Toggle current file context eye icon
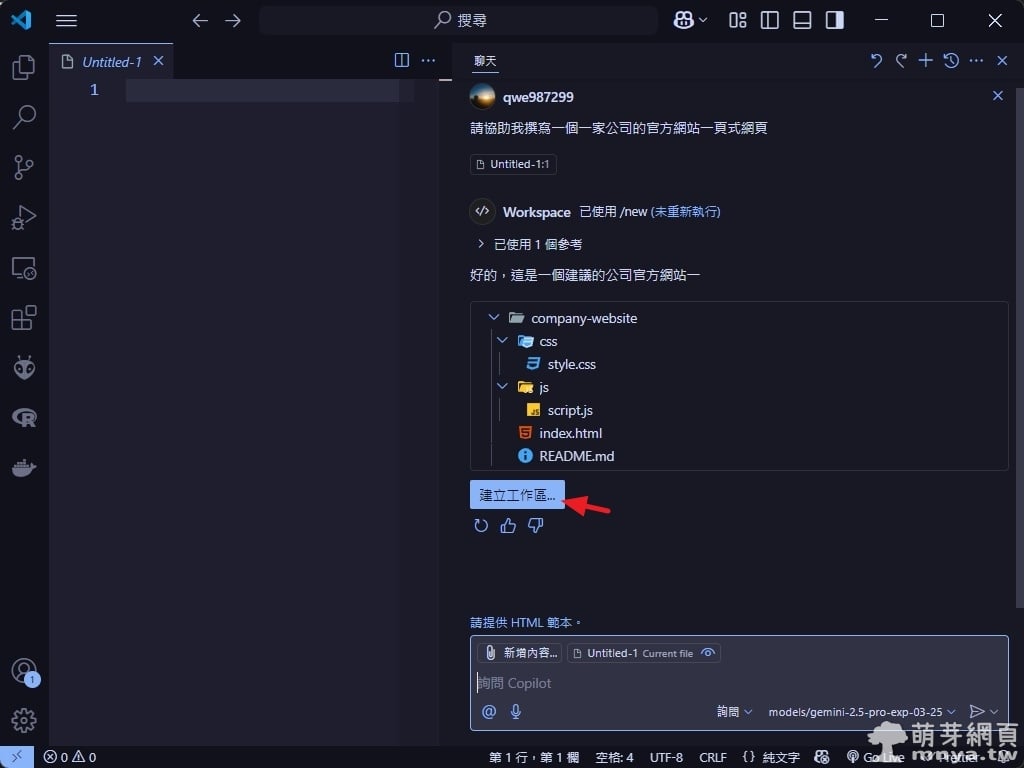Screen dimensions: 1024x768 [x=708, y=653]
